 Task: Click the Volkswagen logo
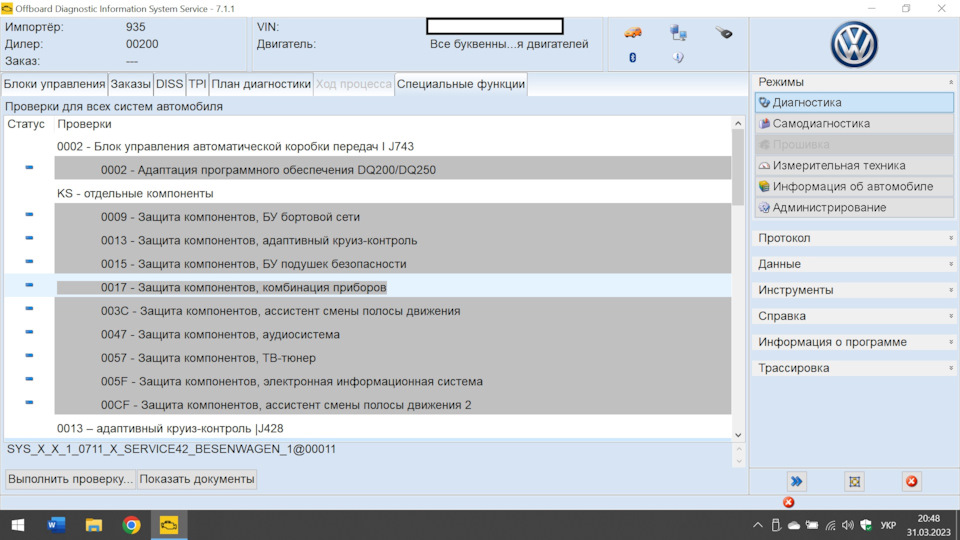854,45
